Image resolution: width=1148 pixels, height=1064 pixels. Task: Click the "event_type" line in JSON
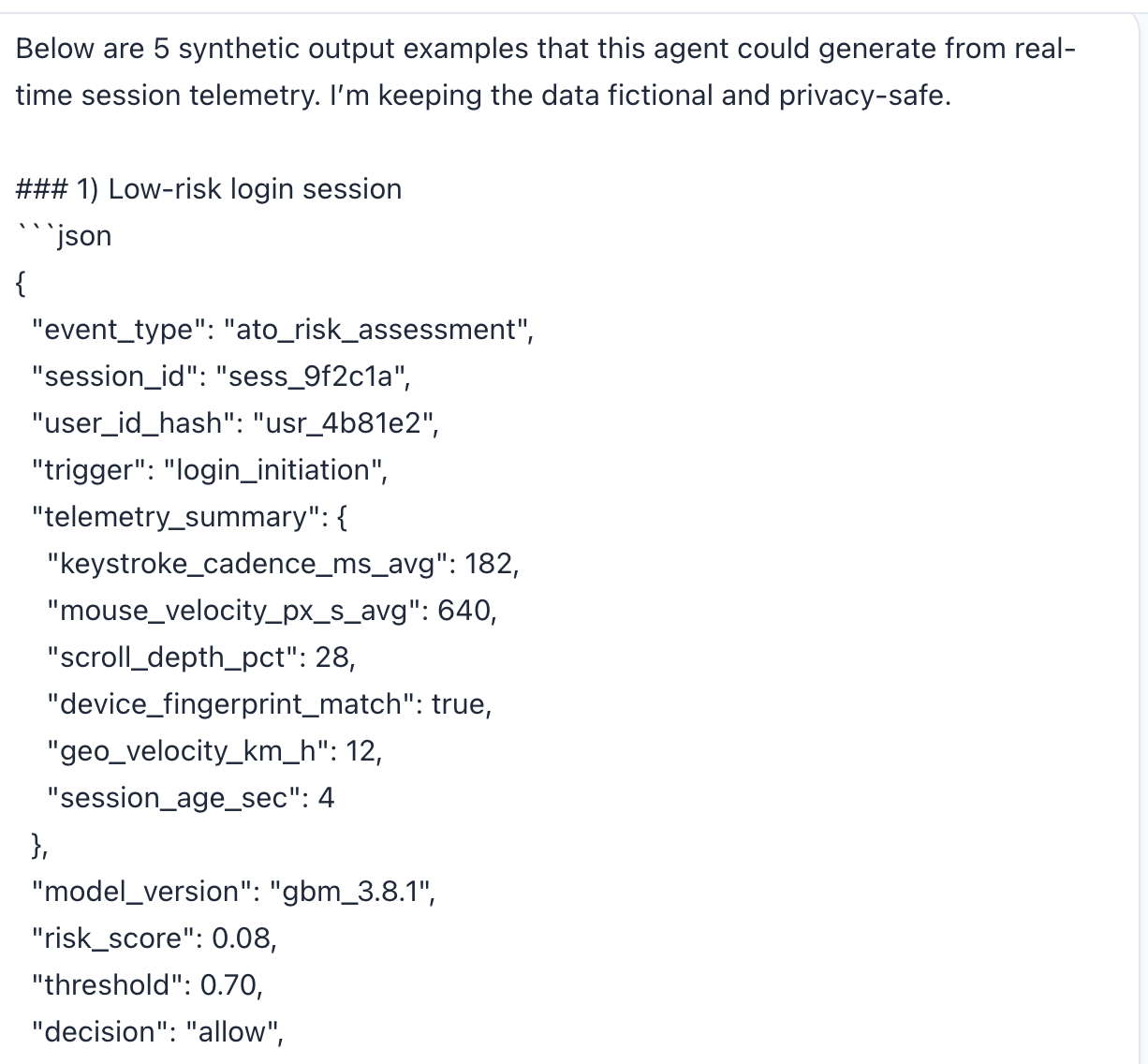pos(282,330)
